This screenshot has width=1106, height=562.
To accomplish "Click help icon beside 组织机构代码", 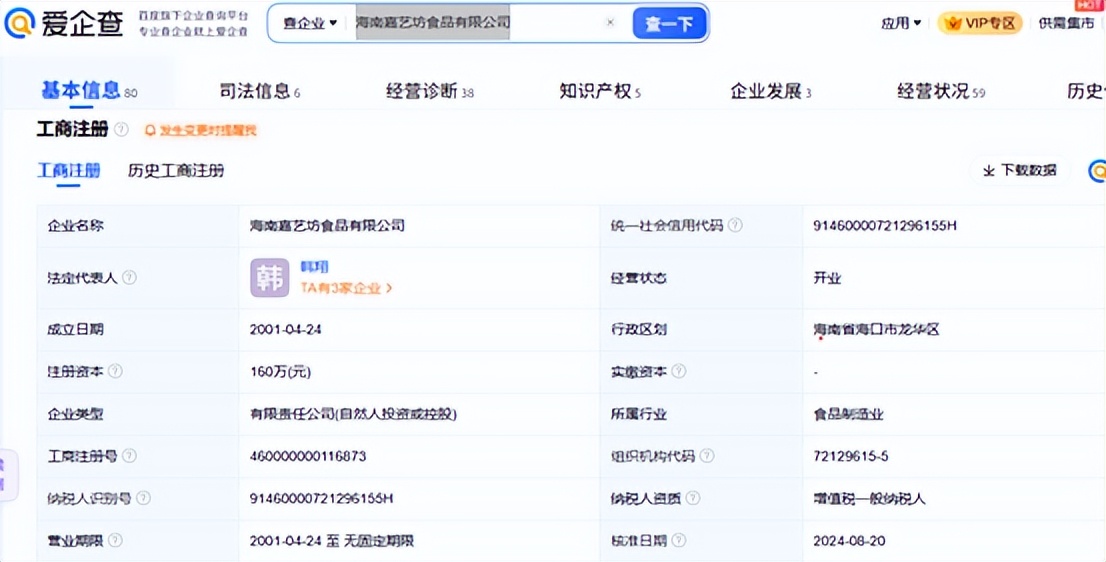I will coord(707,456).
